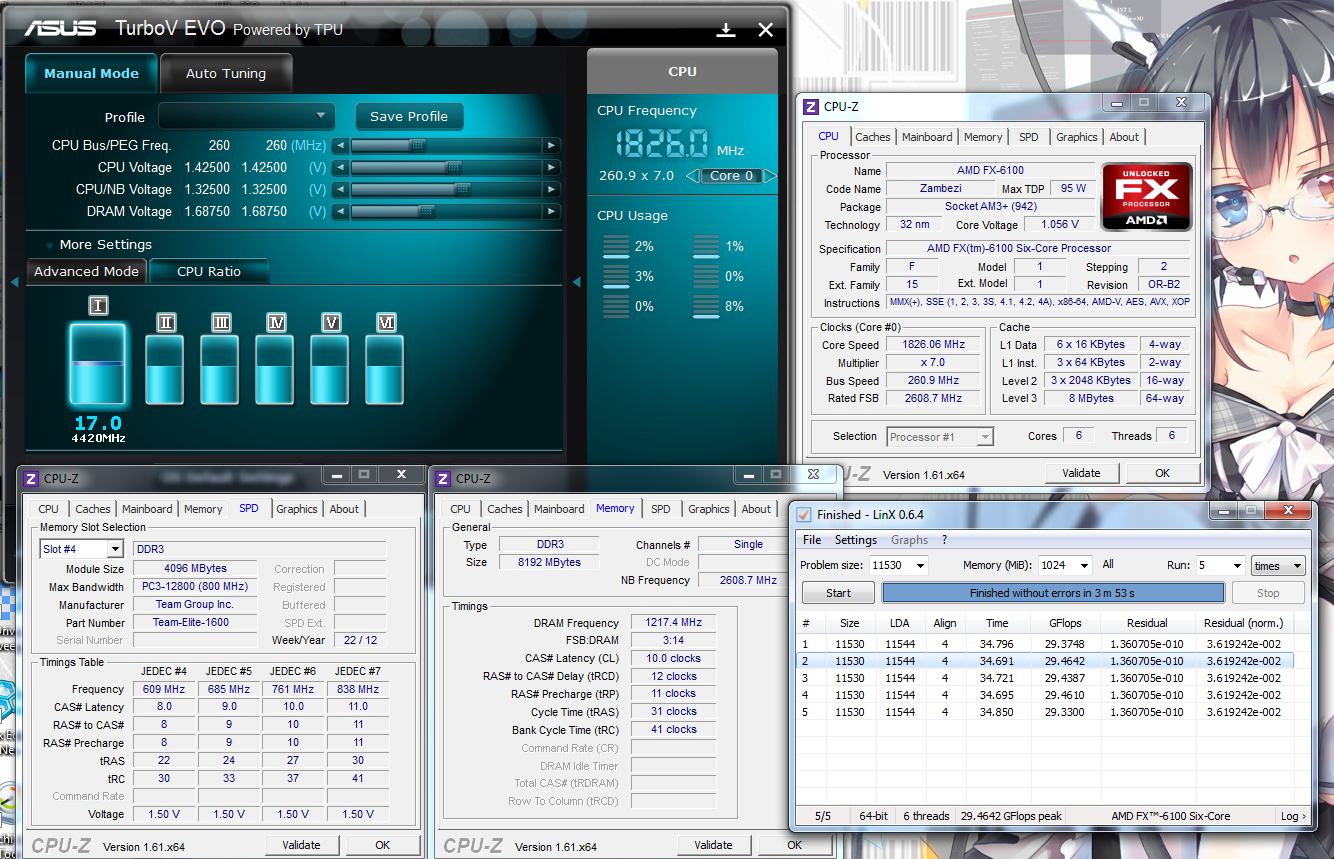The image size is (1334, 859).
Task: Click the Save Profile button
Action: 408,116
